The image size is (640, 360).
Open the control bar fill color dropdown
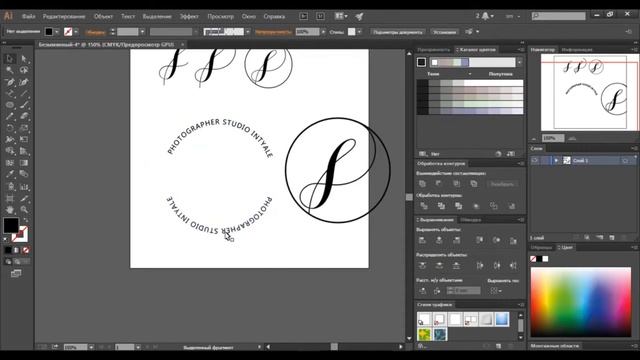[57, 32]
